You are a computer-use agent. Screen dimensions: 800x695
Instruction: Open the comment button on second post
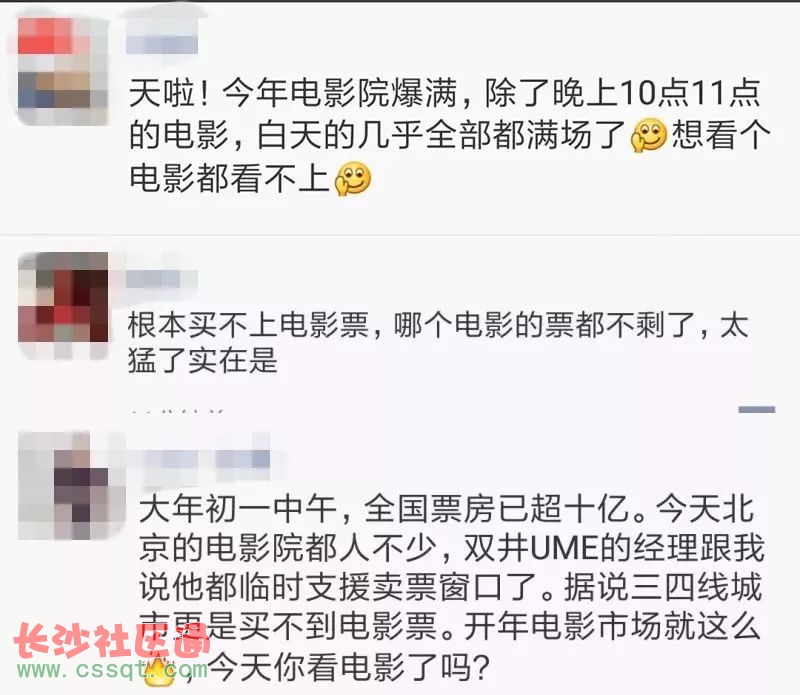tap(757, 409)
